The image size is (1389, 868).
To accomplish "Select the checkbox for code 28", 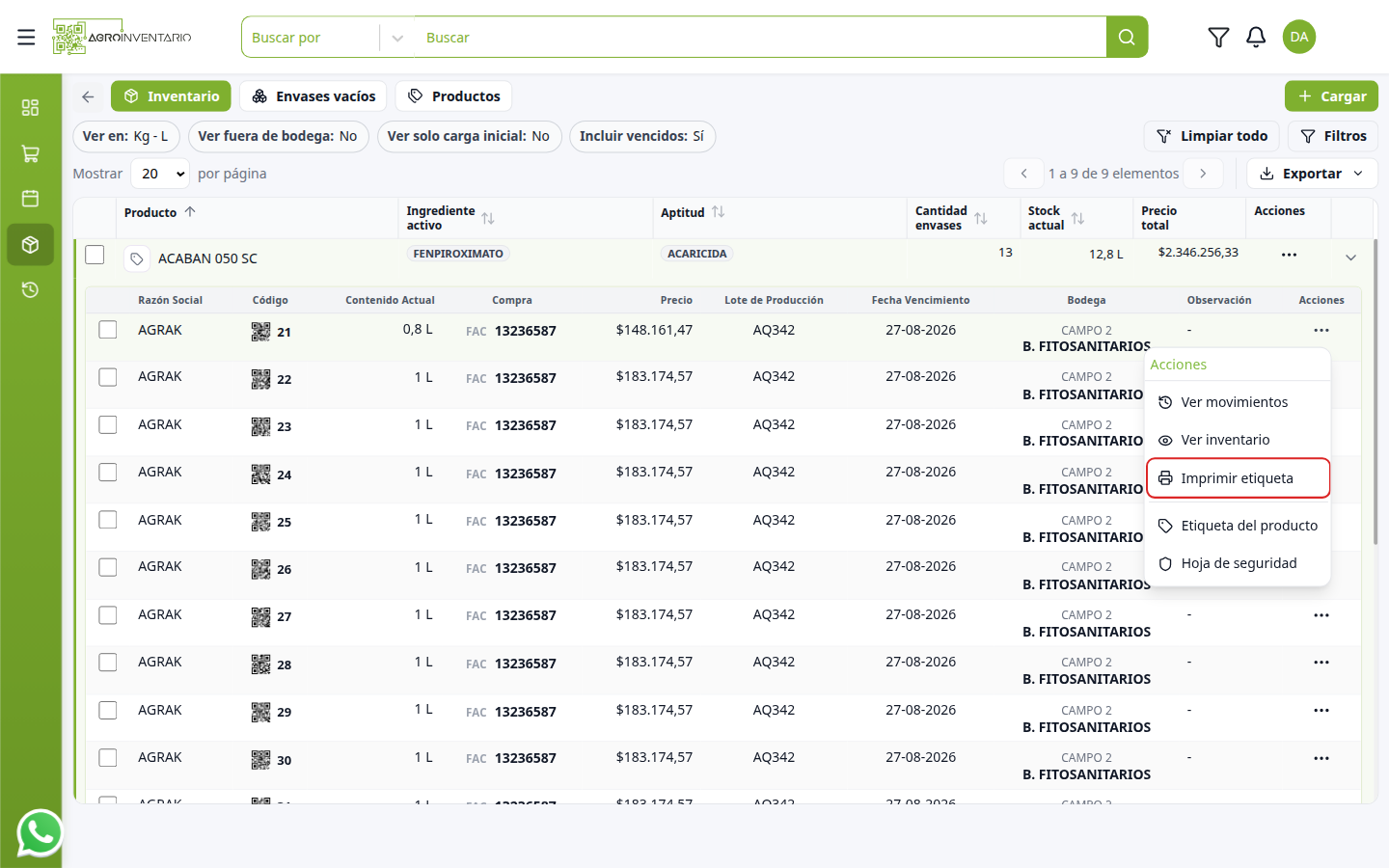I will (108, 663).
